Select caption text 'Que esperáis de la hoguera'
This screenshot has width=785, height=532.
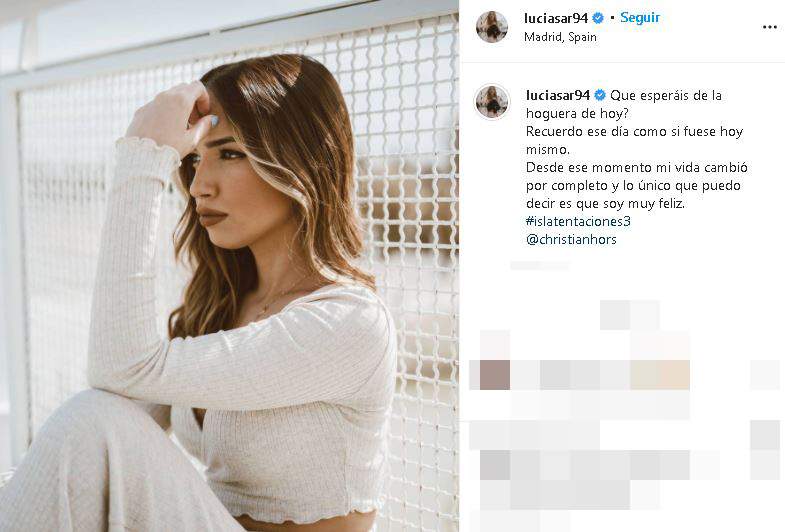[x=624, y=104]
